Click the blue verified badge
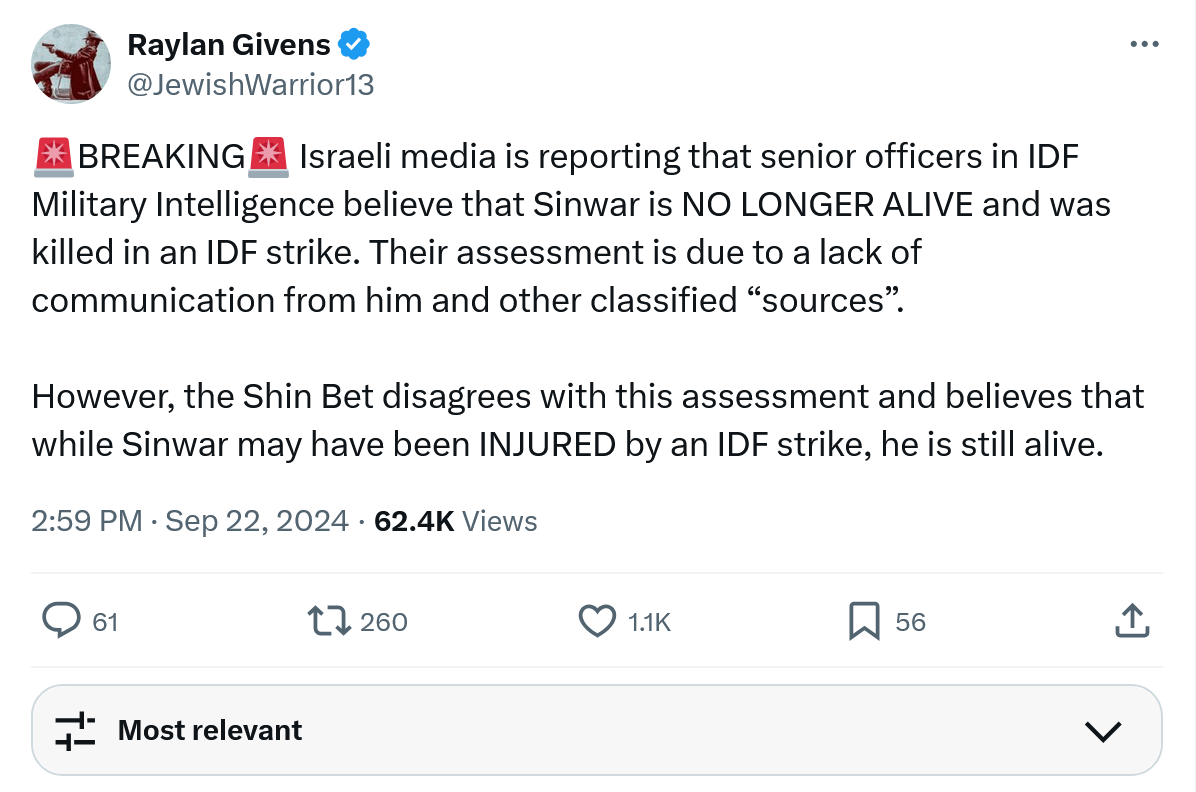This screenshot has height=792, width=1196. point(355,44)
